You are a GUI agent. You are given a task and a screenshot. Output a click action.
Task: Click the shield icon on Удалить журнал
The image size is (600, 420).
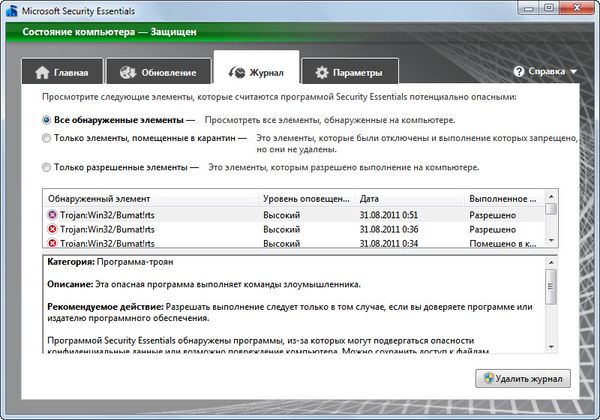click(x=489, y=378)
